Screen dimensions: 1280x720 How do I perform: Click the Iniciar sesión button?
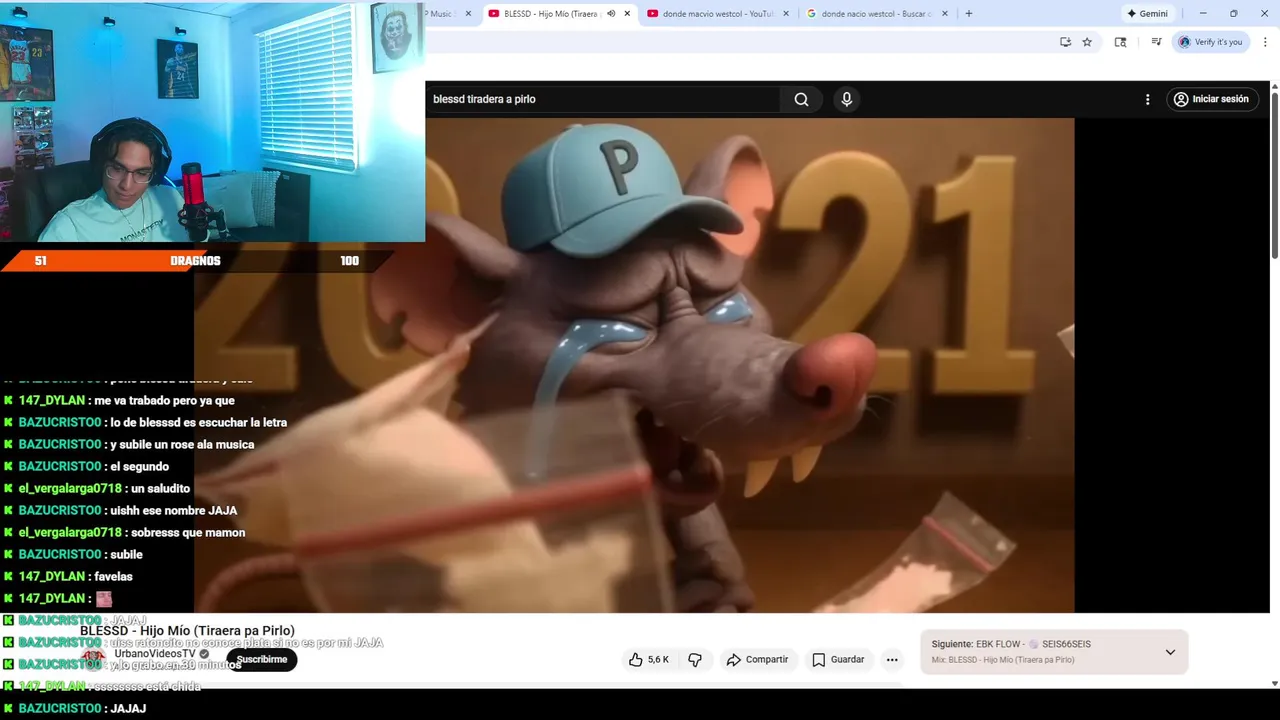pos(1211,99)
